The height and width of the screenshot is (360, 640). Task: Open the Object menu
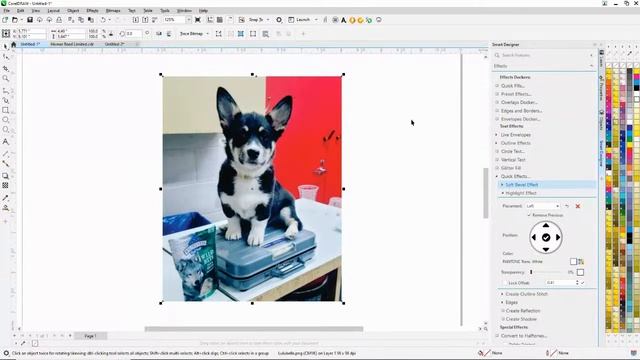(x=73, y=11)
